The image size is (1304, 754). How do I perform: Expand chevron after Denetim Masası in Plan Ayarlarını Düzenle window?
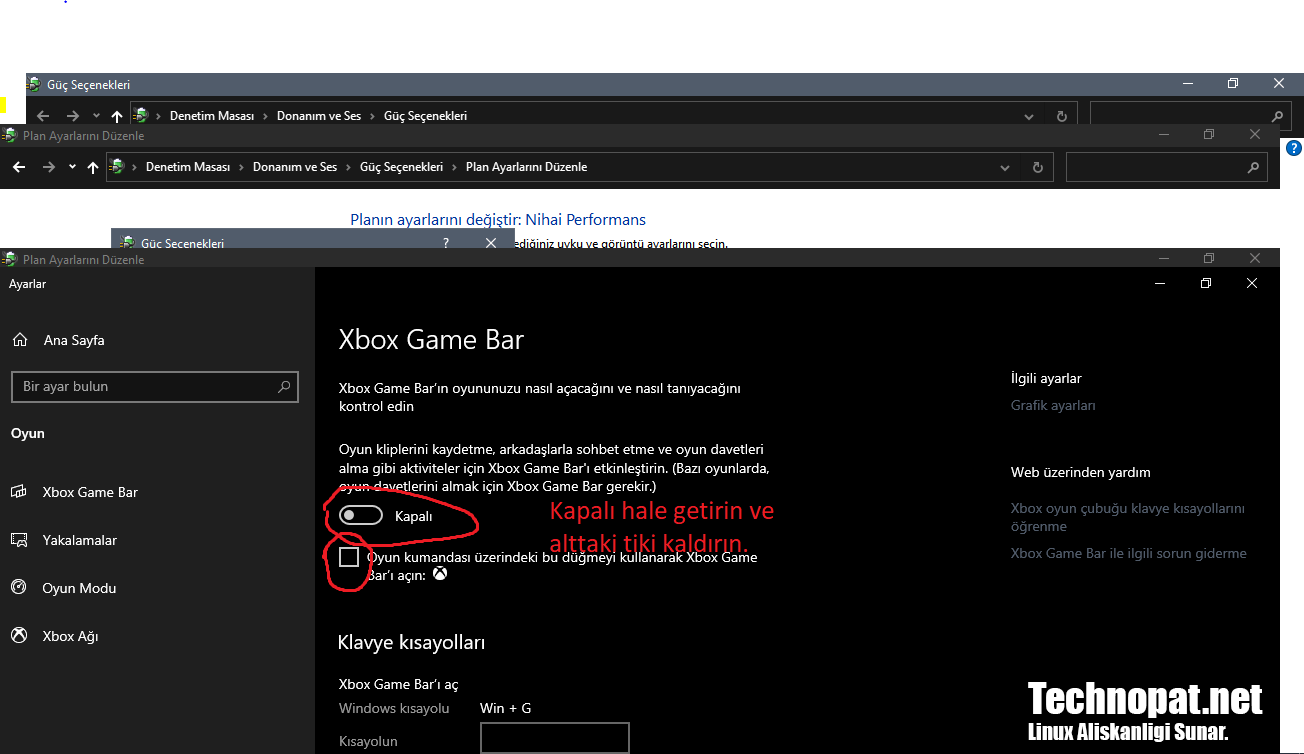point(241,167)
